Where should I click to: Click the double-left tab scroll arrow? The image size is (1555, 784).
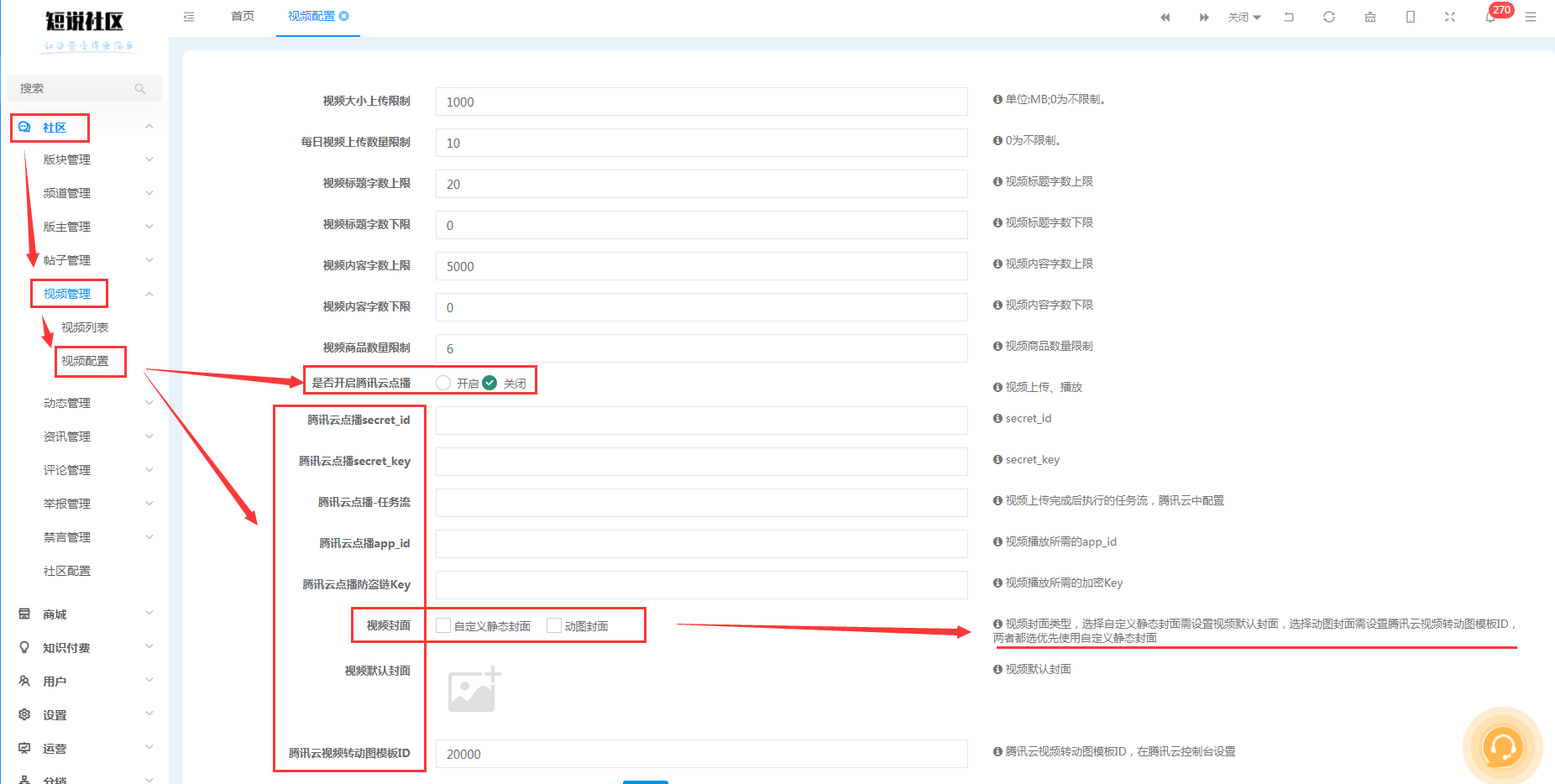tap(1165, 17)
